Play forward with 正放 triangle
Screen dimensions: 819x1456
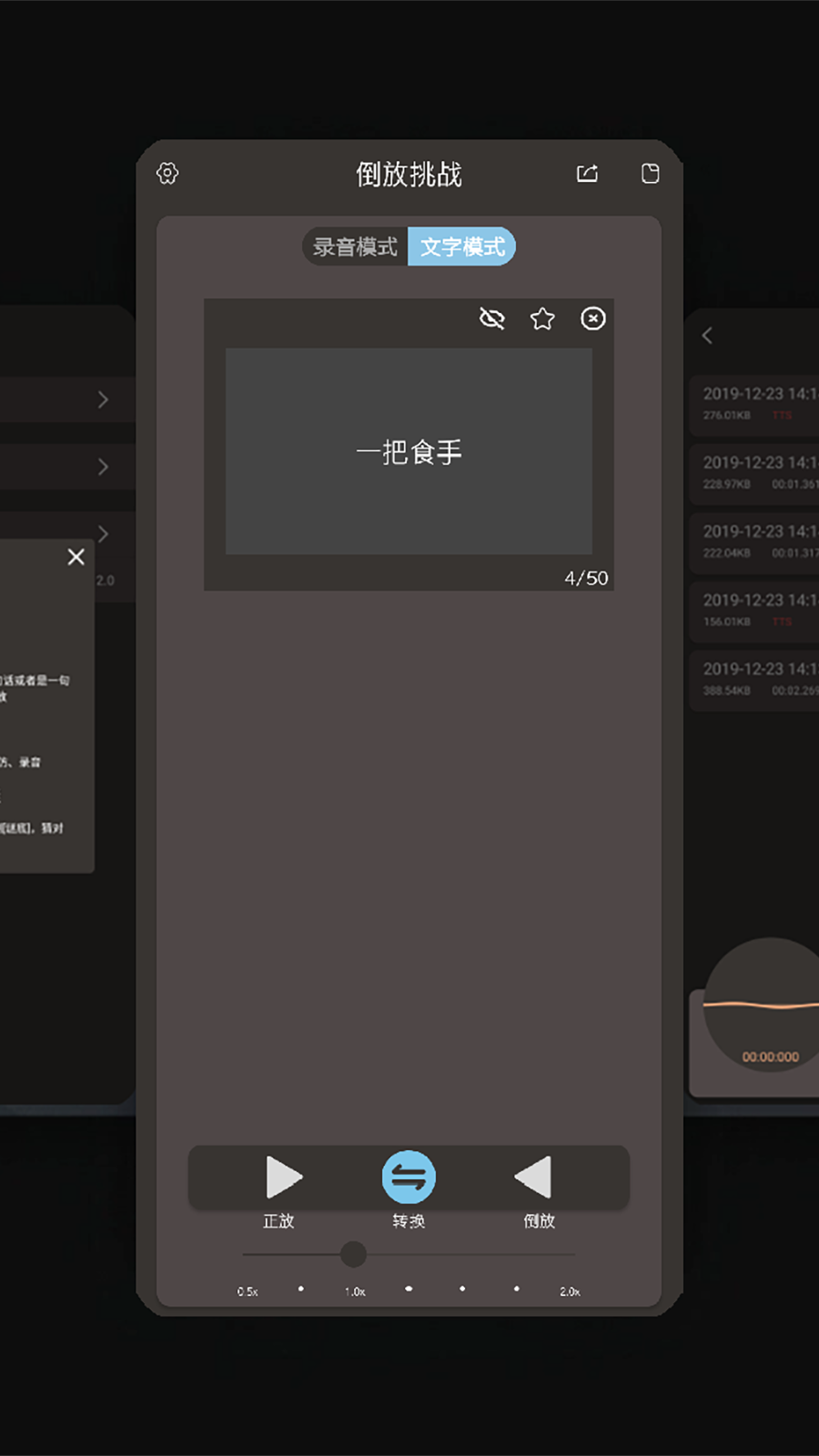283,1178
